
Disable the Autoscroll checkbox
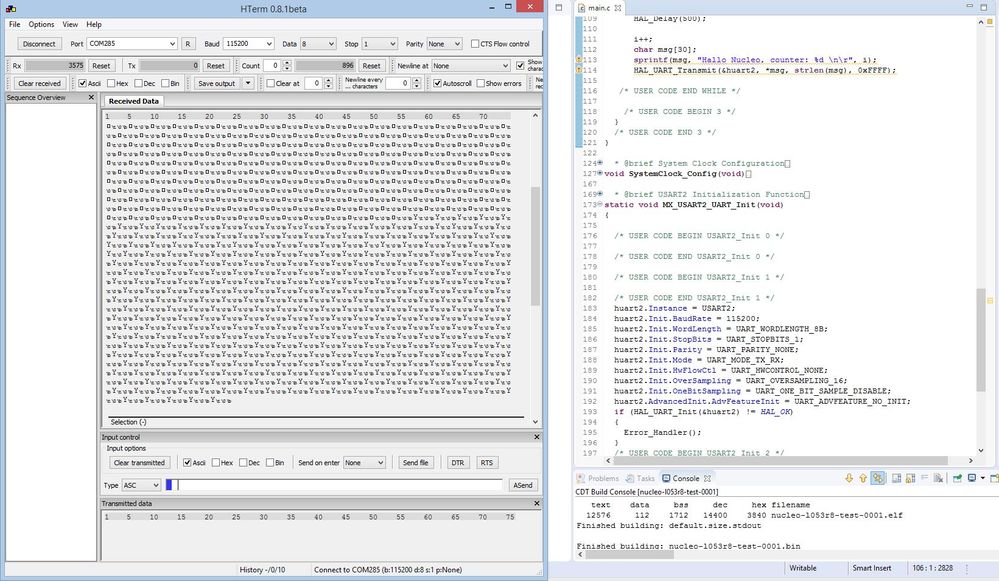(x=437, y=83)
